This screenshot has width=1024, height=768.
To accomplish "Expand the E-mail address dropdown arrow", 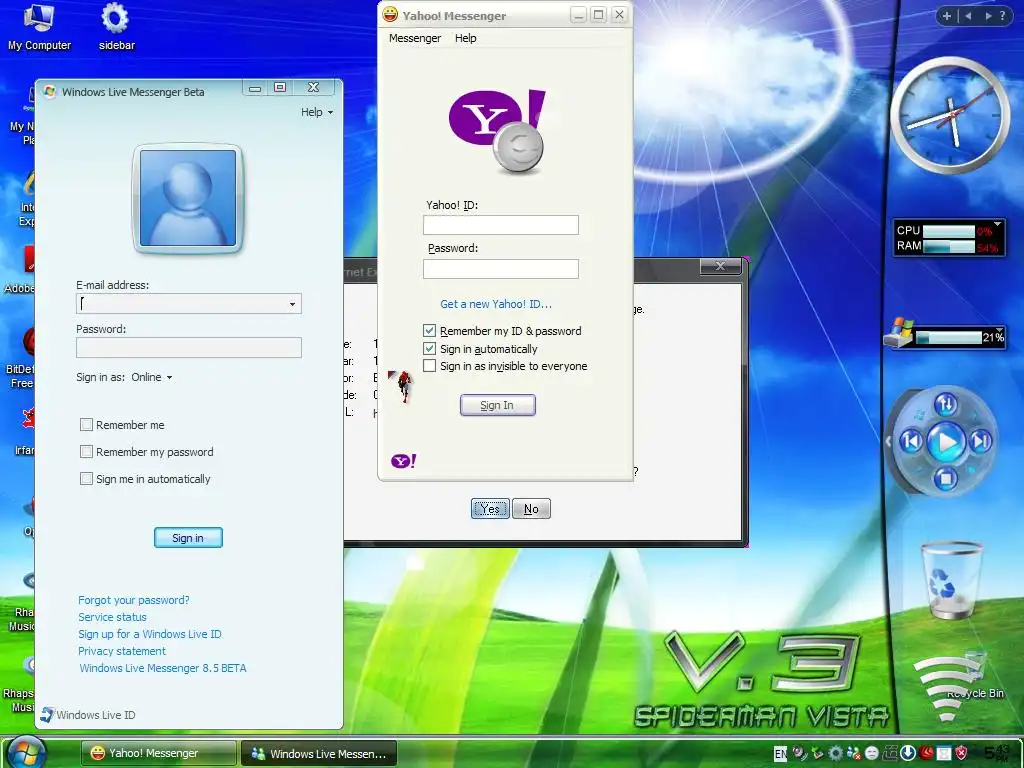I will (292, 304).
